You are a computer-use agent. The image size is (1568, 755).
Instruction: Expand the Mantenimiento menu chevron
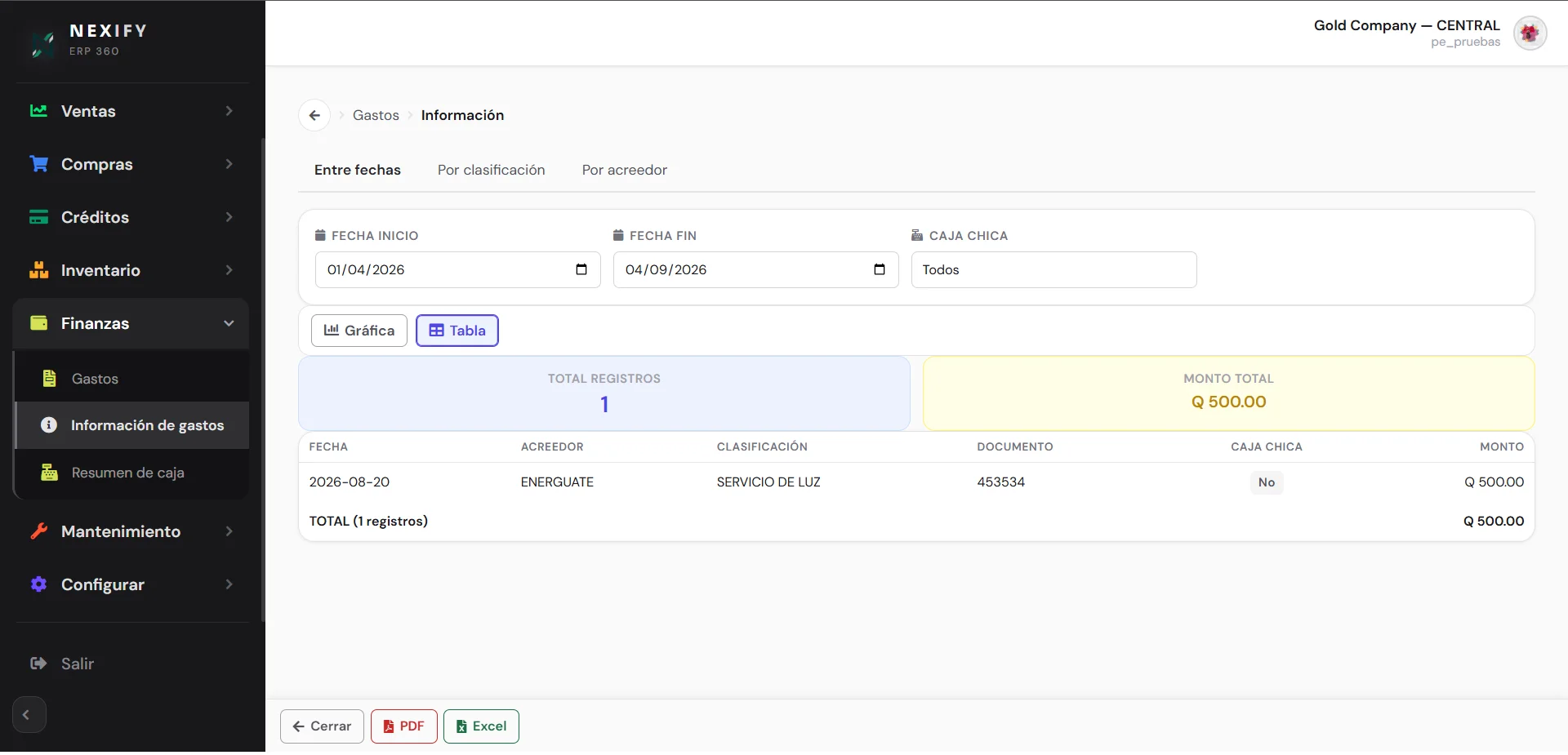coord(229,531)
